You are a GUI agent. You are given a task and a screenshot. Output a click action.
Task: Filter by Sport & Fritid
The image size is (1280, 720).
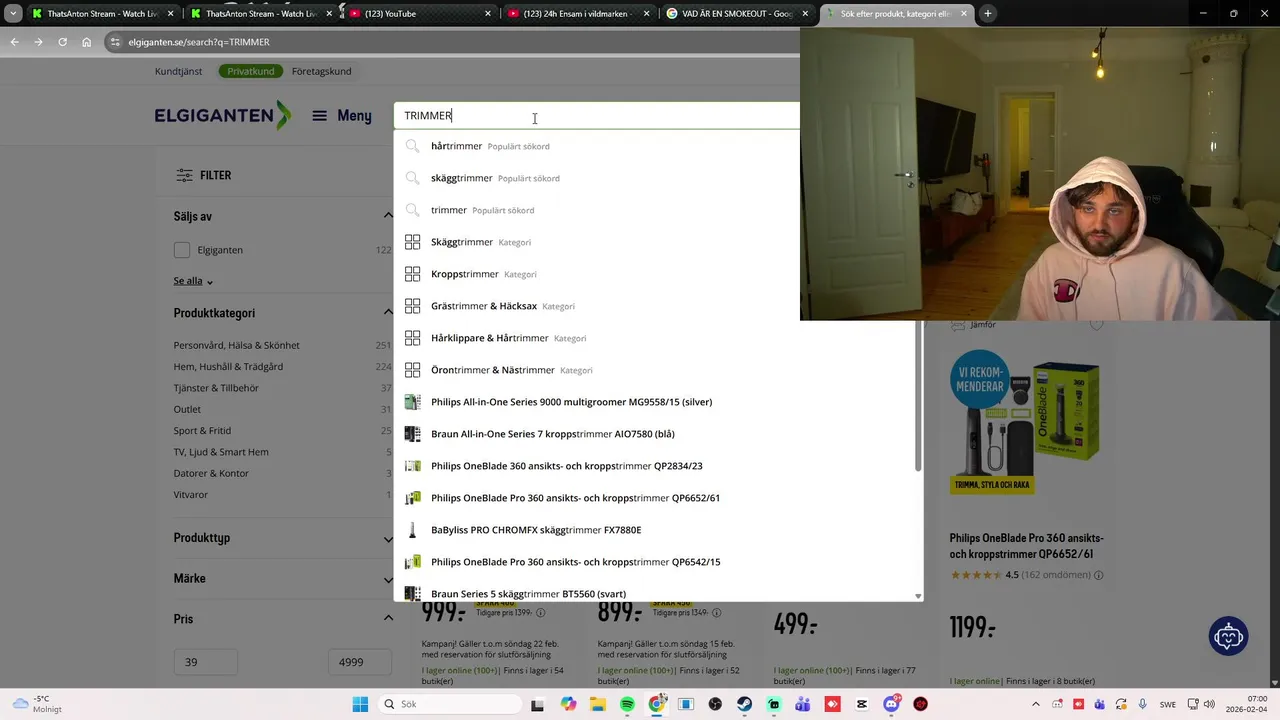pos(202,431)
